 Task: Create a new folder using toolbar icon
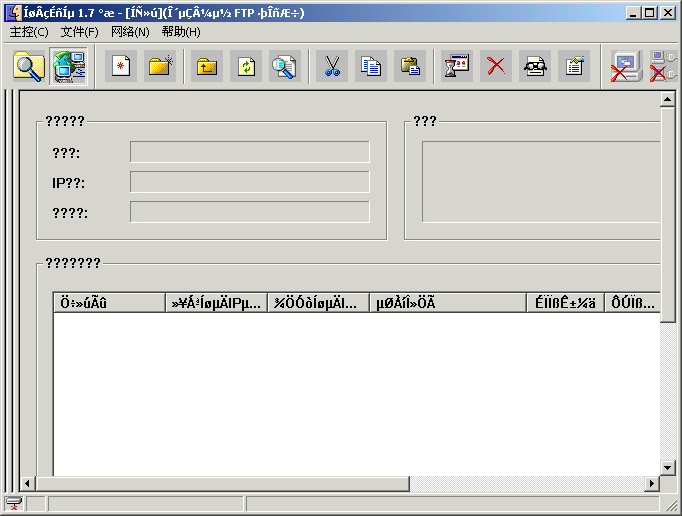[x=160, y=67]
